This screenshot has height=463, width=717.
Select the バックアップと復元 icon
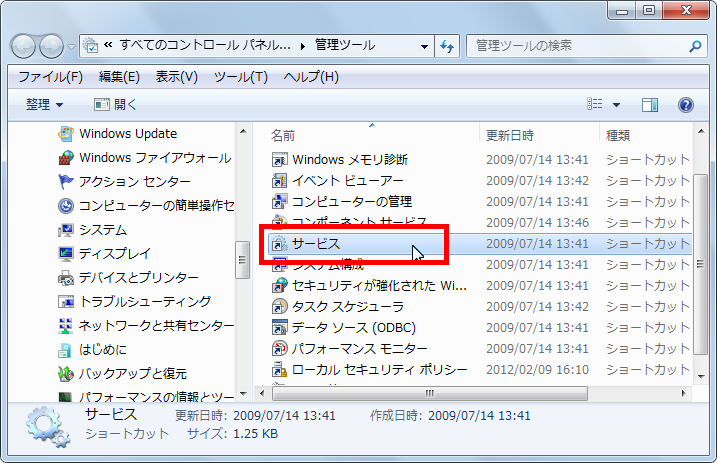pyautogui.click(x=66, y=373)
